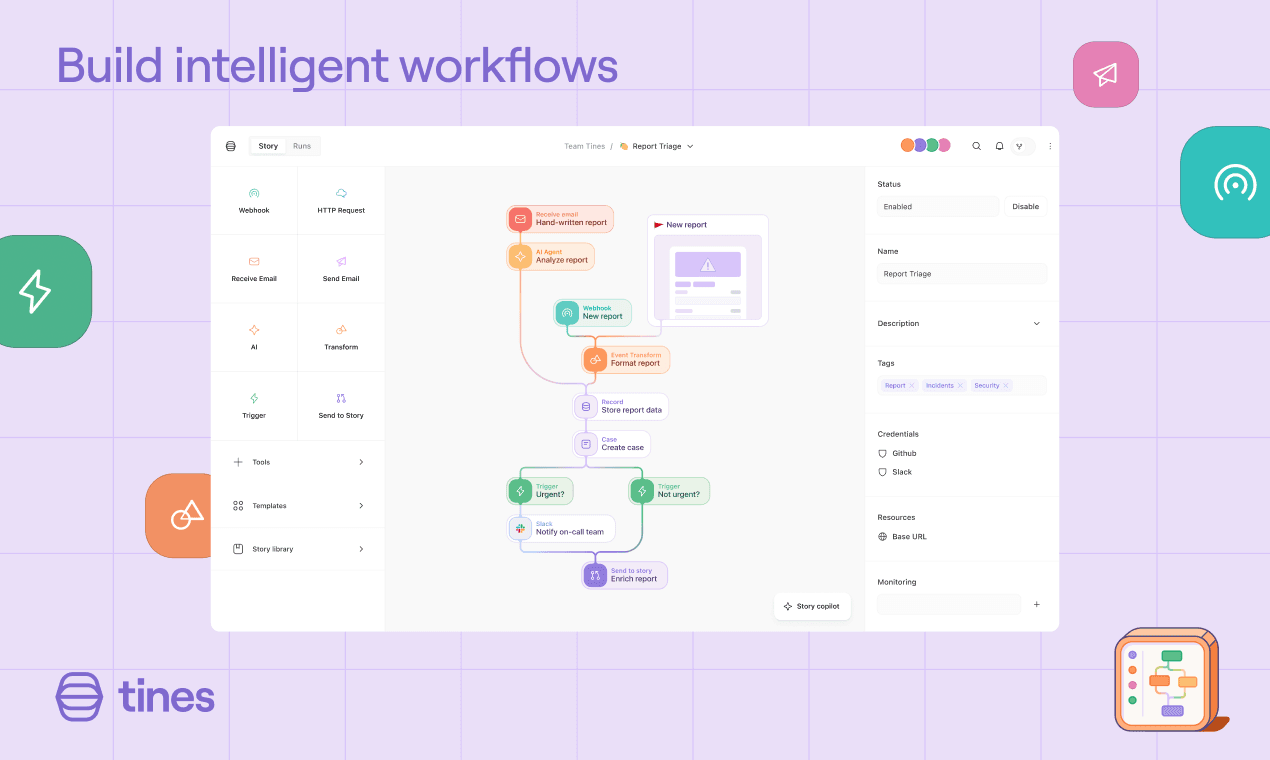This screenshot has height=760, width=1270.
Task: Select the Create case node on canvas
Action: click(x=612, y=444)
